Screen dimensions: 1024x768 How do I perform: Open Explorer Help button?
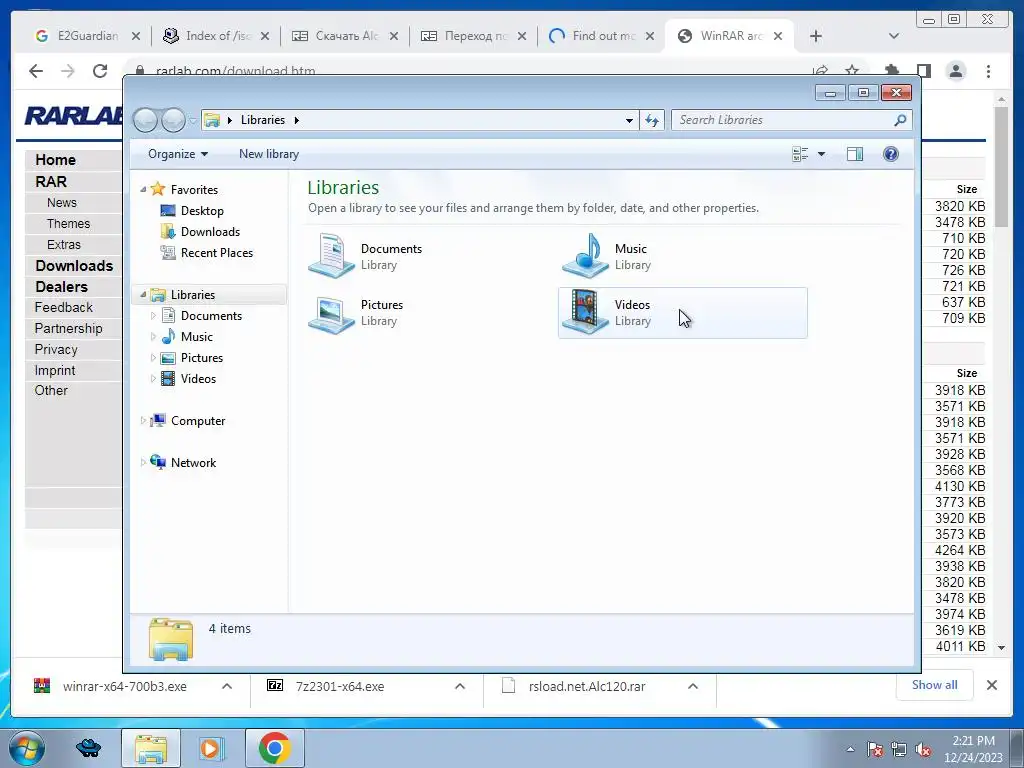[x=891, y=154]
